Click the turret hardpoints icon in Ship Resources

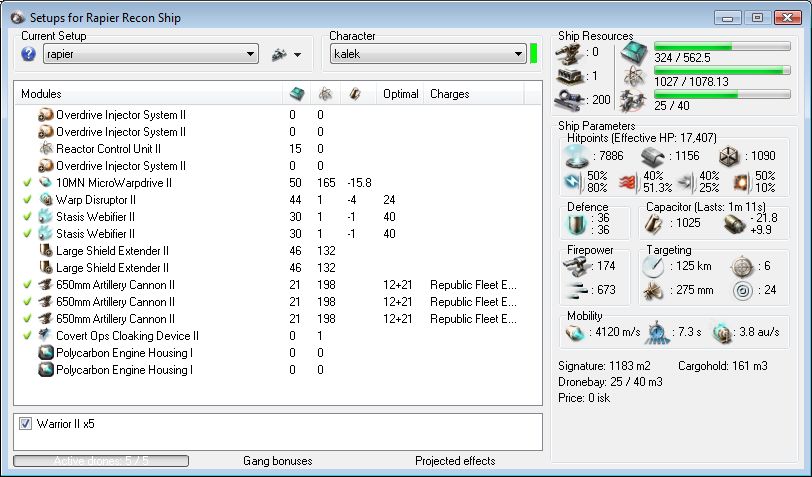pyautogui.click(x=569, y=53)
